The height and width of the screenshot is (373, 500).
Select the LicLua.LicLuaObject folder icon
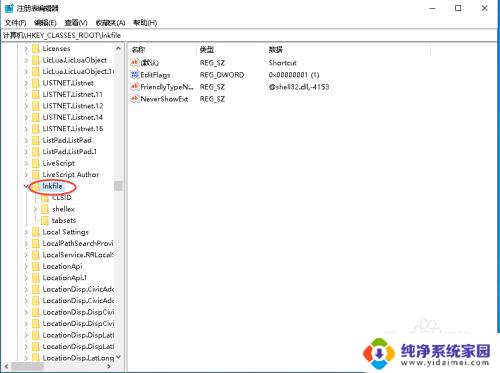tap(36, 60)
